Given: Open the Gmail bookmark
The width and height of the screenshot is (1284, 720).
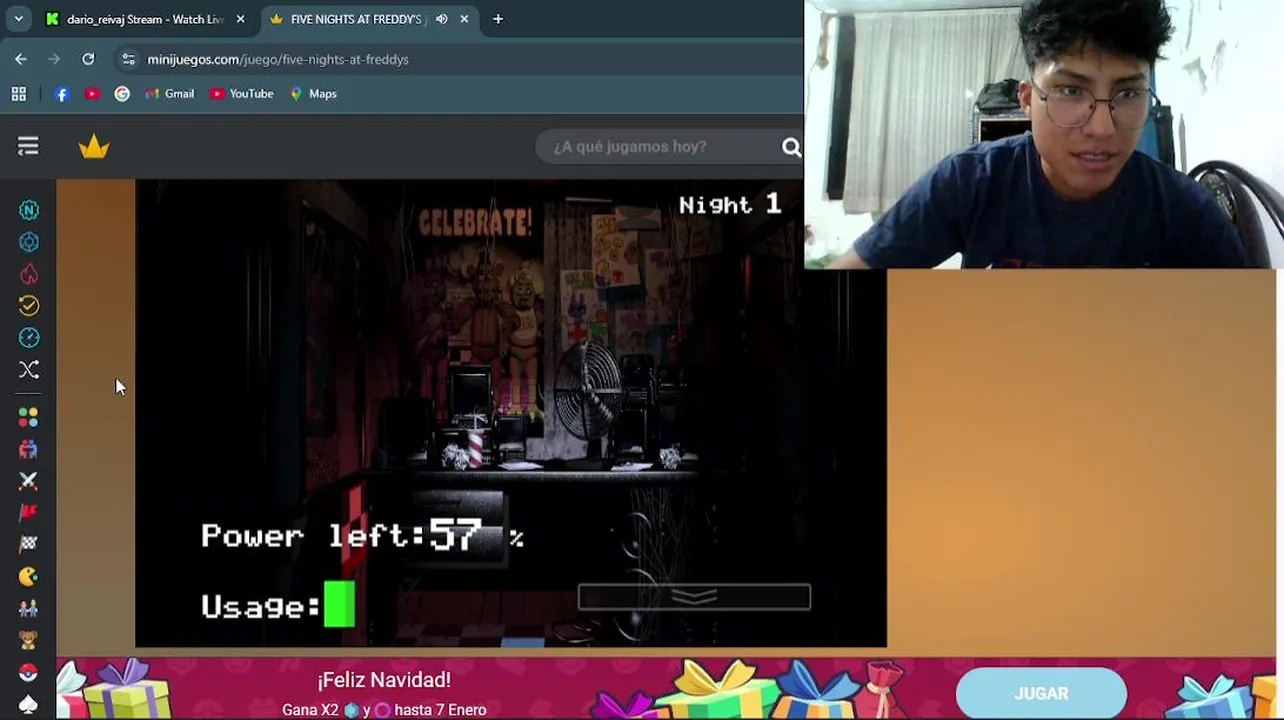Looking at the screenshot, I should [169, 94].
